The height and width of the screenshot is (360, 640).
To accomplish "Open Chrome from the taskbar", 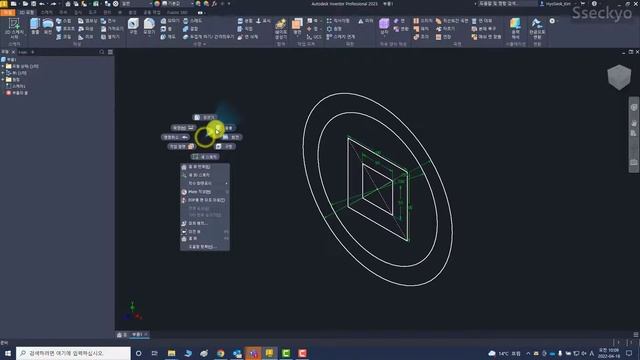I will [x=220, y=353].
